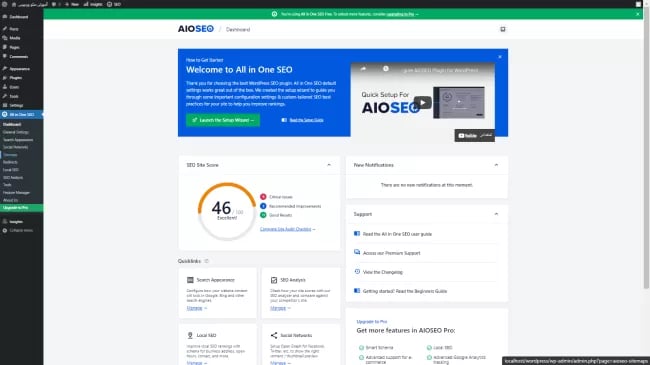Open the Comments section in sidebar
Viewport: 650px width, 365px height.
(x=18, y=57)
